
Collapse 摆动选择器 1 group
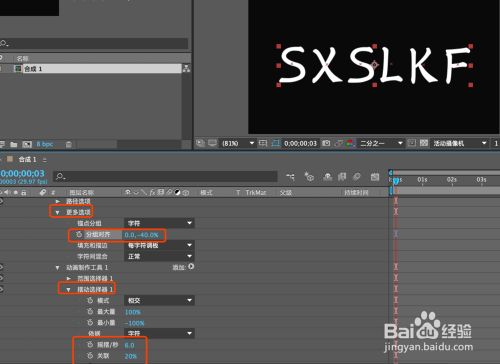point(68,289)
